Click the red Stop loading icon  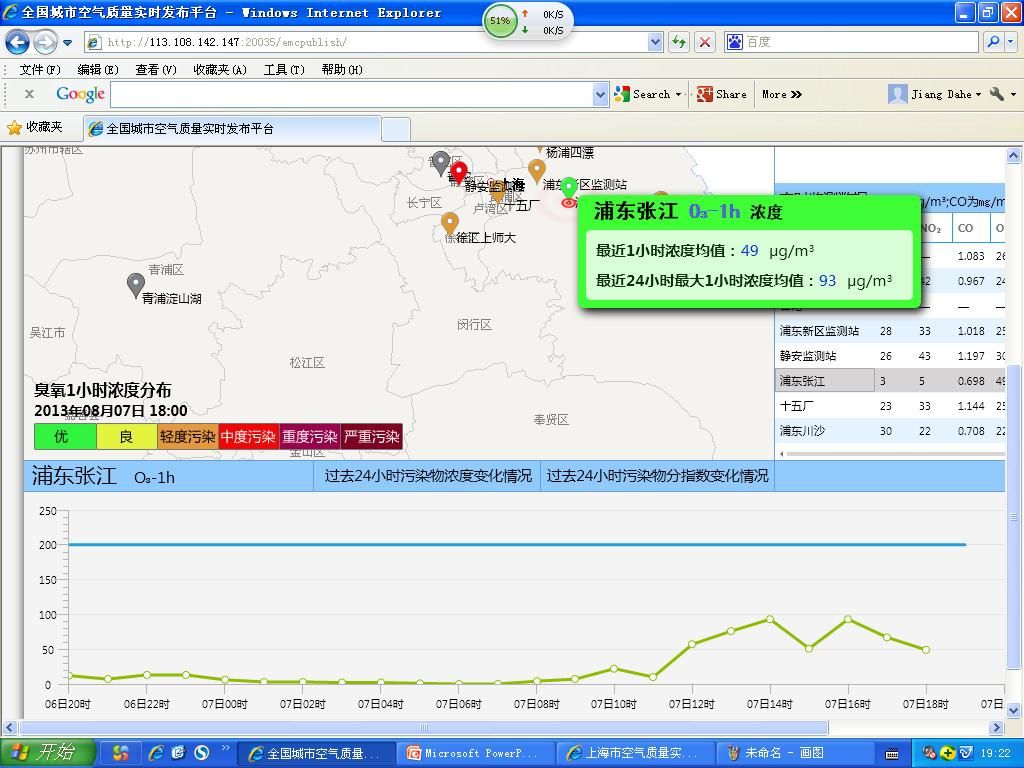[705, 42]
